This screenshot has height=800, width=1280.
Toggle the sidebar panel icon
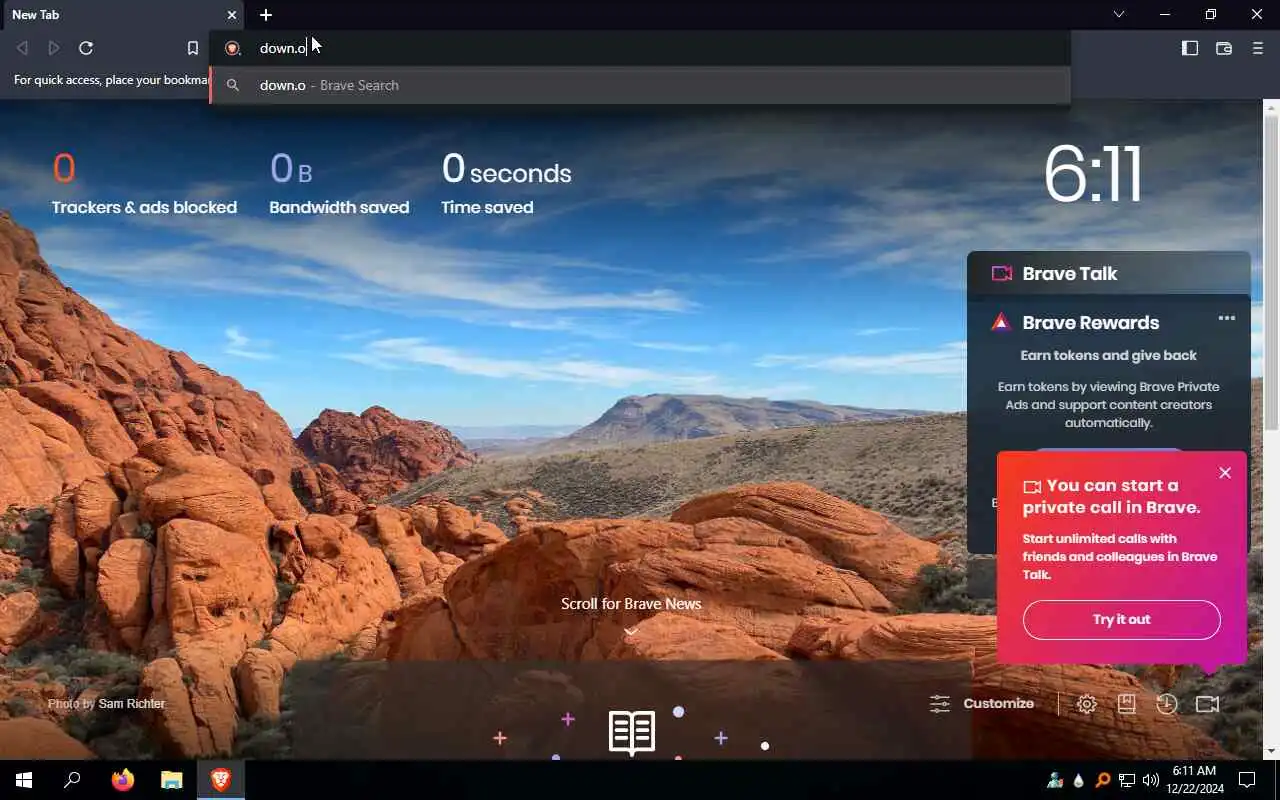(1190, 48)
